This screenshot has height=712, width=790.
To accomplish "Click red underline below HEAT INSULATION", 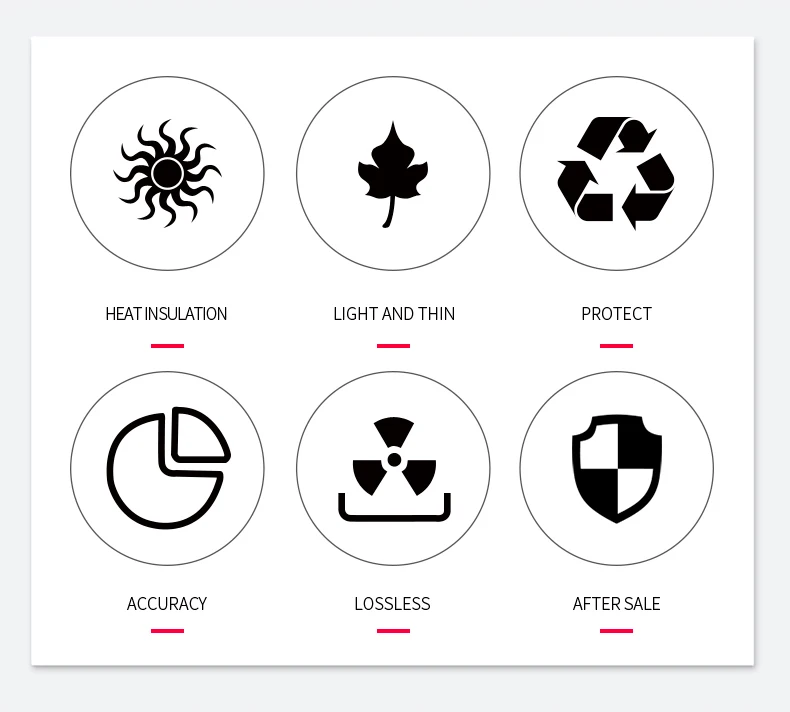I will [x=167, y=346].
